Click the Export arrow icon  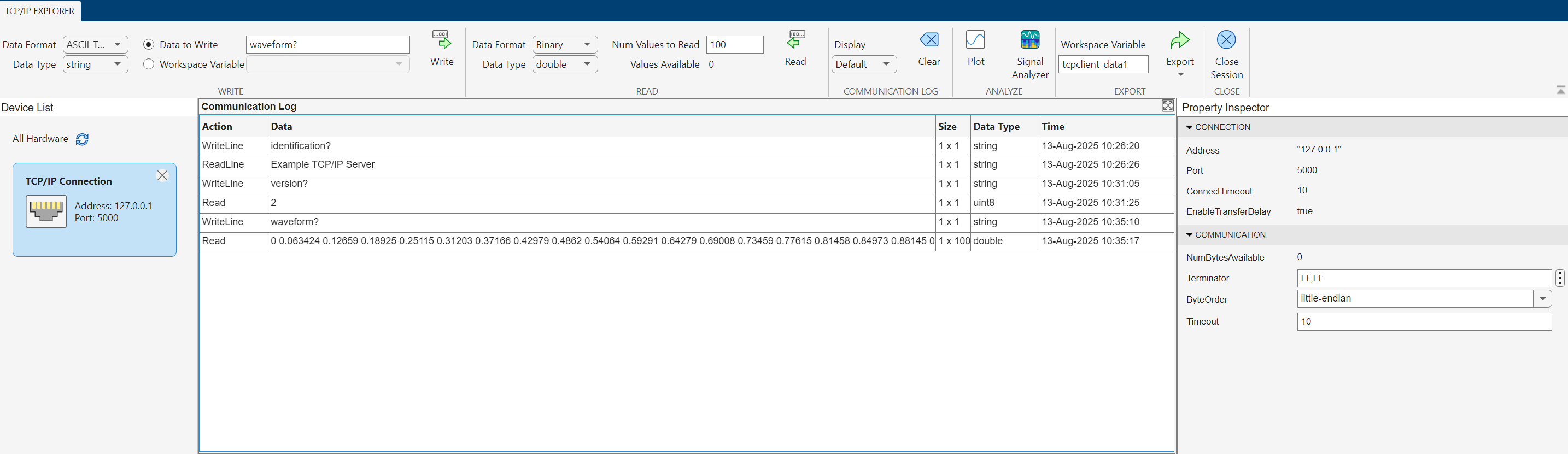pos(1180,41)
